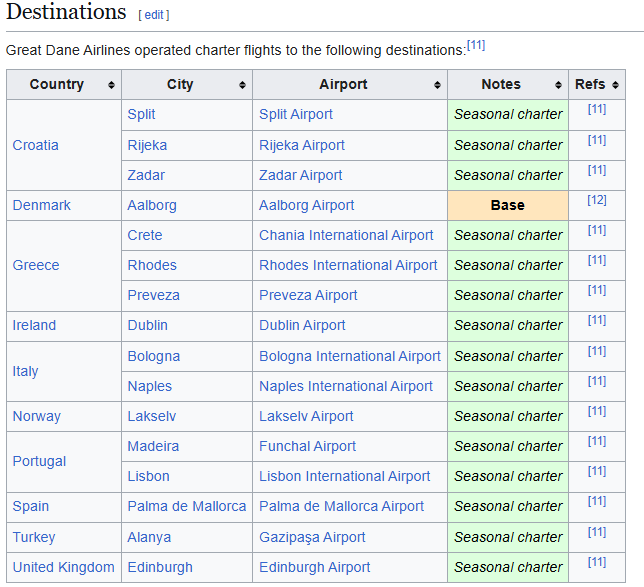Screen dimensions: 644x587
Task: Go to Aalborg Airport article
Action: coord(306,205)
